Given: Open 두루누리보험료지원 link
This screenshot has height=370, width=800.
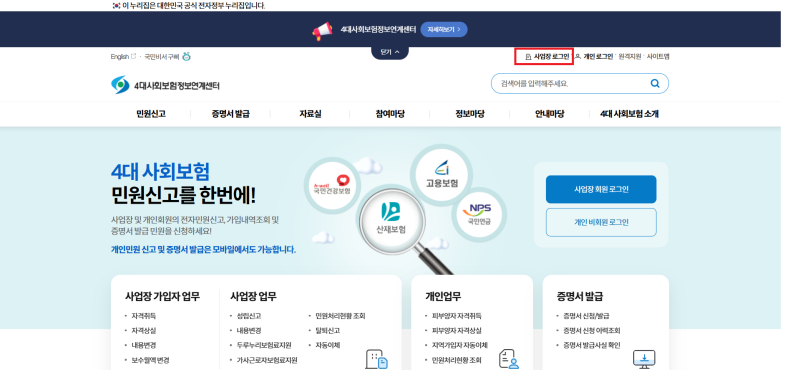Looking at the screenshot, I should [x=264, y=346].
